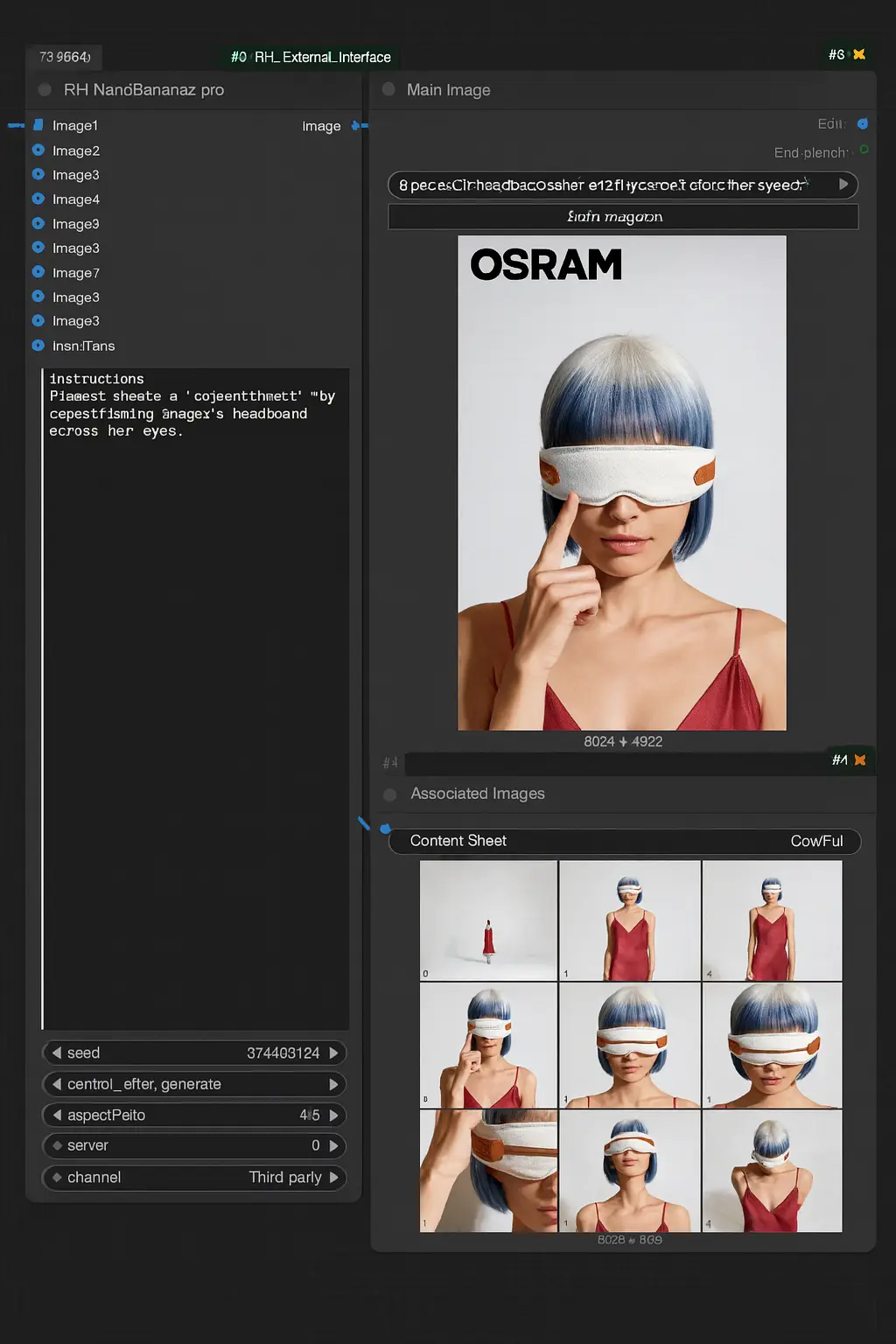Image resolution: width=896 pixels, height=1344 pixels.
Task: Increase seed with right arrow
Action: (x=333, y=1053)
